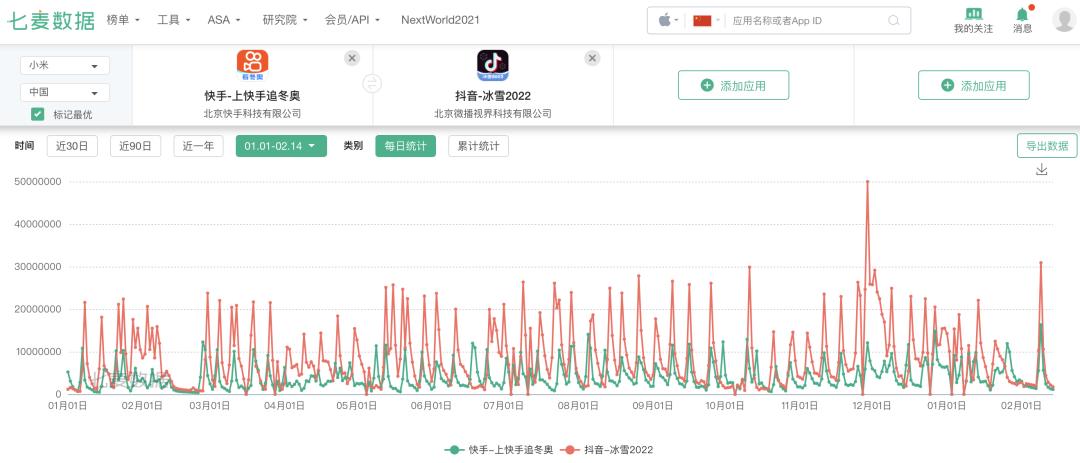Image resolution: width=1080 pixels, height=463 pixels.
Task: Click the 快手-上快手追冬奥 app title
Action: coord(252,96)
